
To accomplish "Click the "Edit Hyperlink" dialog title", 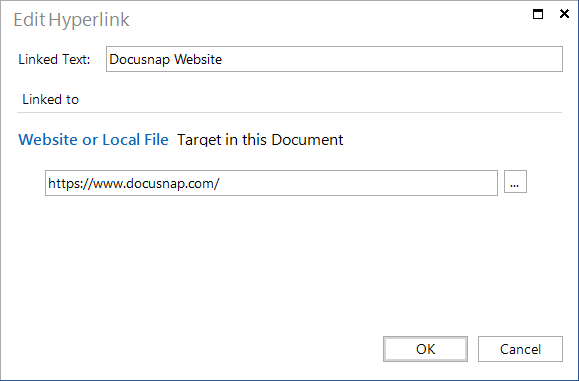I will pyautogui.click(x=72, y=20).
